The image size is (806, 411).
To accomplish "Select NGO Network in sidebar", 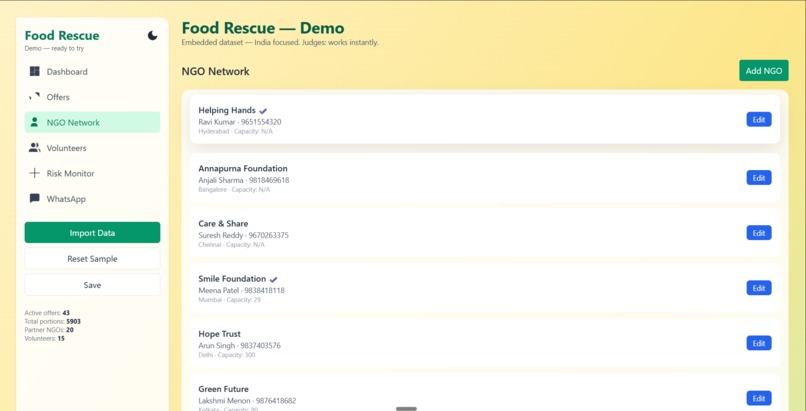I will [x=92, y=122].
